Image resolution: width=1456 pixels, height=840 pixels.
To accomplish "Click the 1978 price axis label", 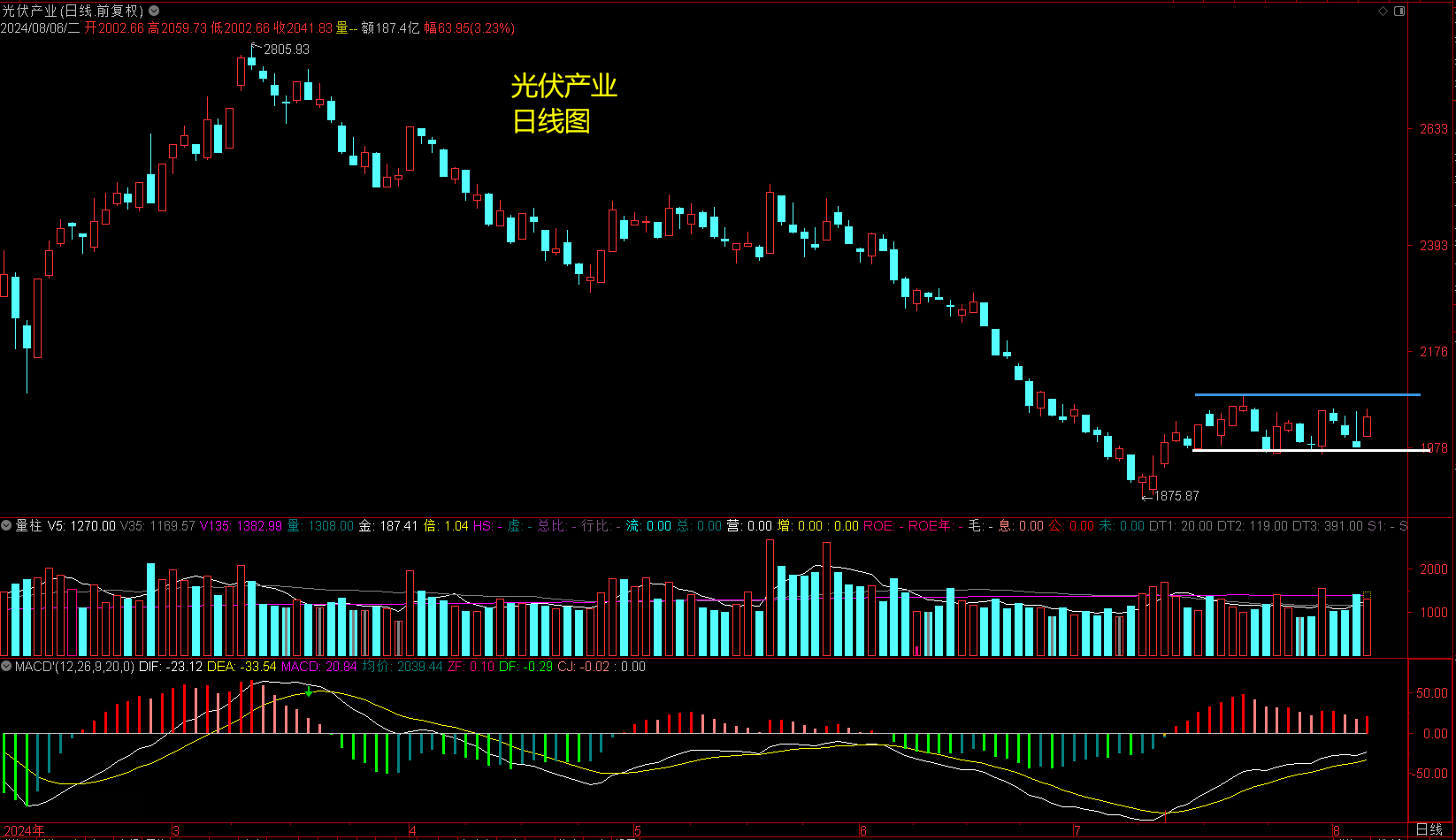I will [x=1434, y=448].
